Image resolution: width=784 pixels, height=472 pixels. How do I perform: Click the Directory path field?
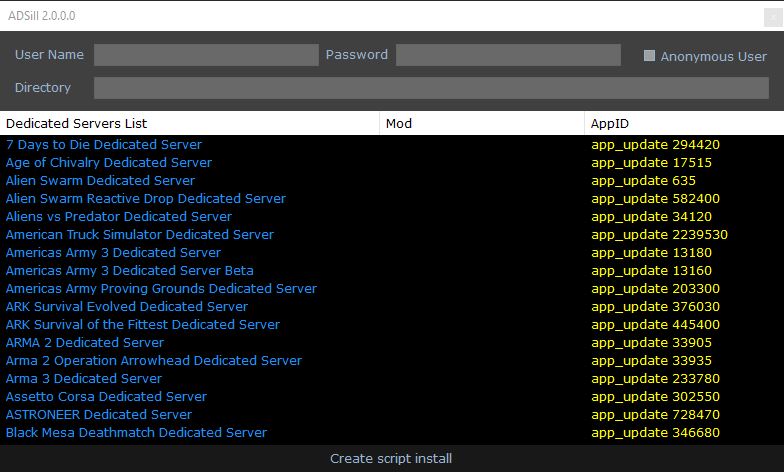(431, 88)
